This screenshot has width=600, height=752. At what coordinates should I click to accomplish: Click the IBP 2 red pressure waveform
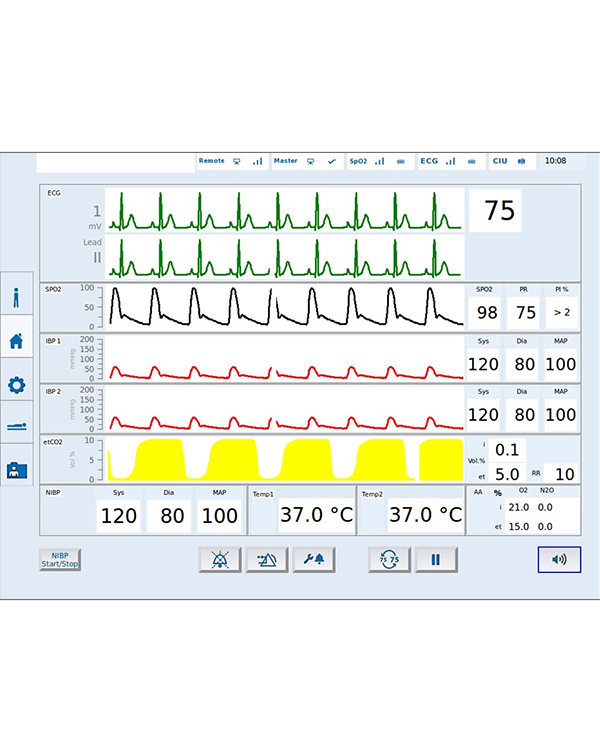pyautogui.click(x=285, y=409)
